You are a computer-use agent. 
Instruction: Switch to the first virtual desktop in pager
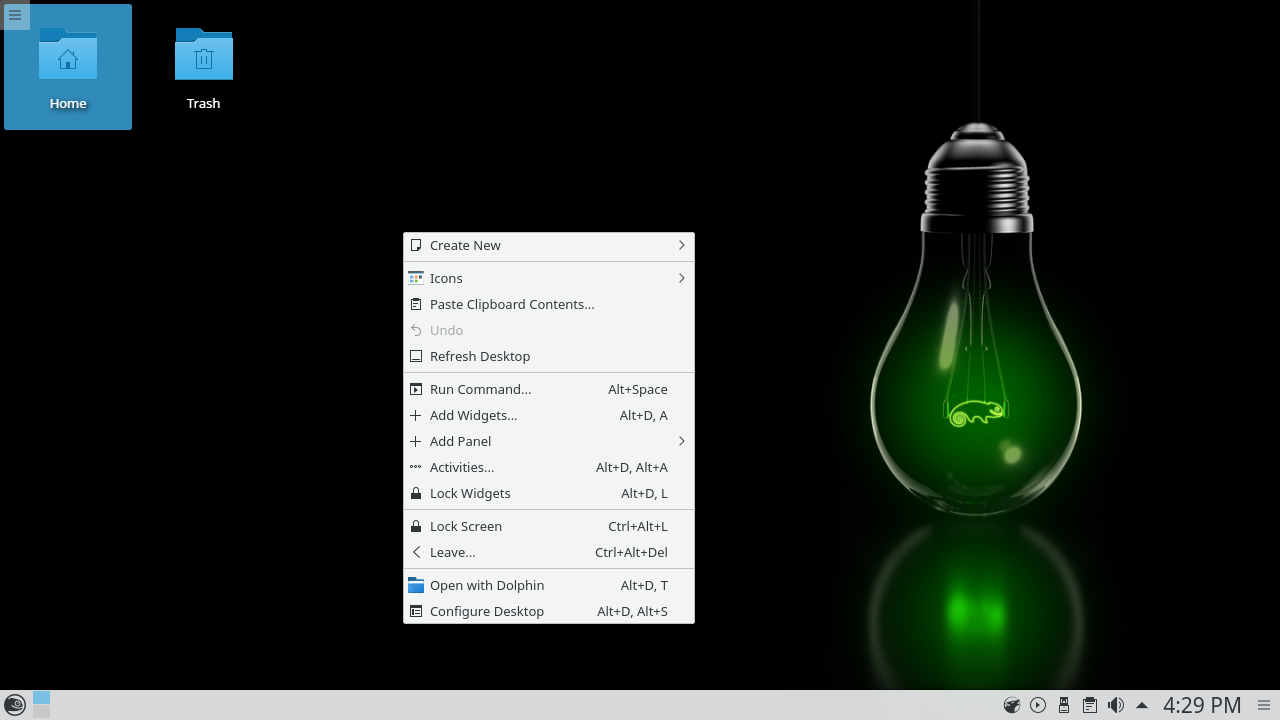pos(41,698)
